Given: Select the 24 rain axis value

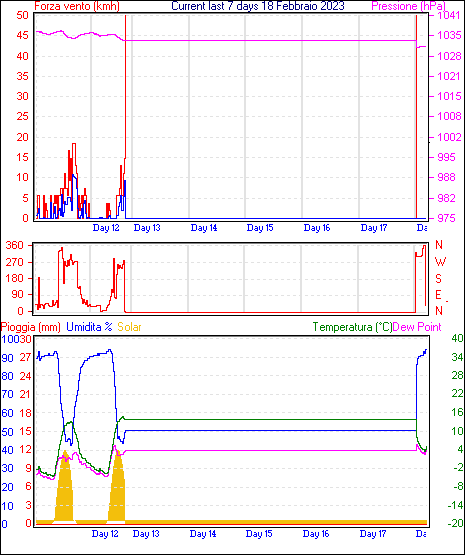Looking at the screenshot, I should [x=25, y=376].
